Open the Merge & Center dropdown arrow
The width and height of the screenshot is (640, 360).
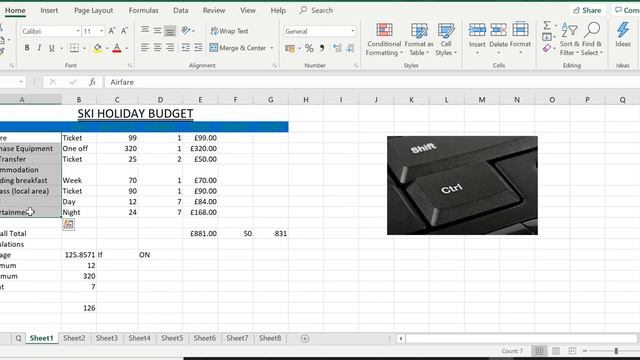click(272, 48)
